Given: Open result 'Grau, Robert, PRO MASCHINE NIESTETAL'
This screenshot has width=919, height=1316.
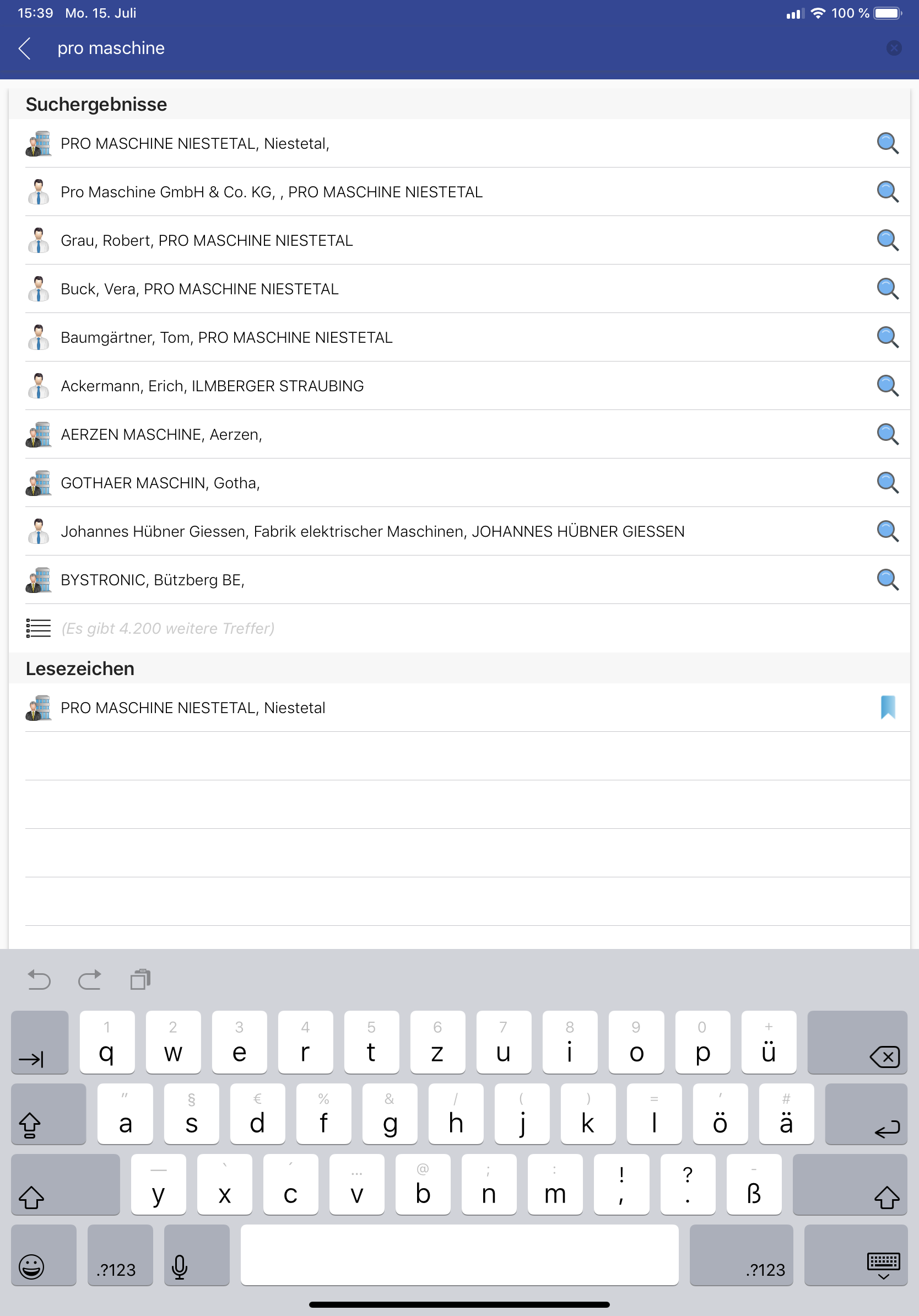Looking at the screenshot, I should (459, 240).
